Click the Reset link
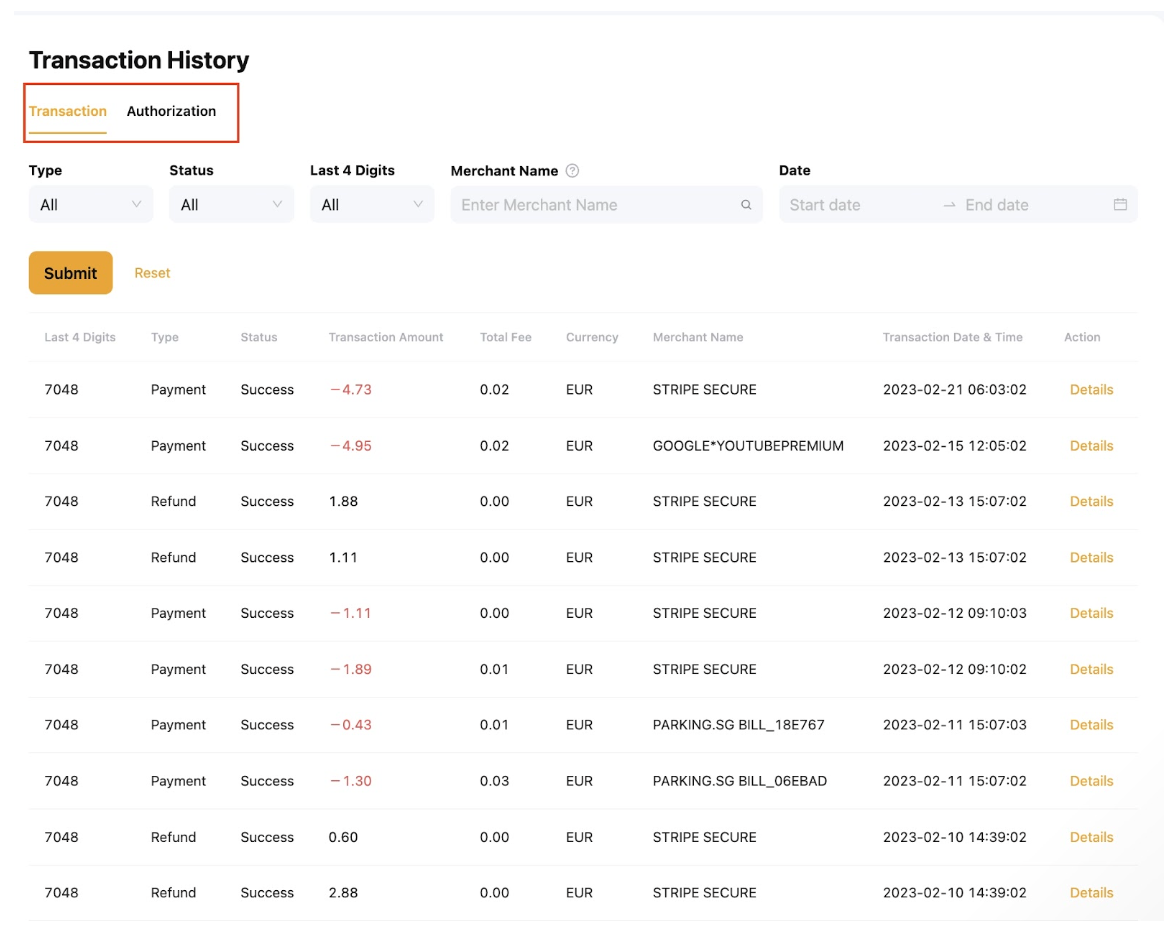The width and height of the screenshot is (1172, 932). [152, 273]
